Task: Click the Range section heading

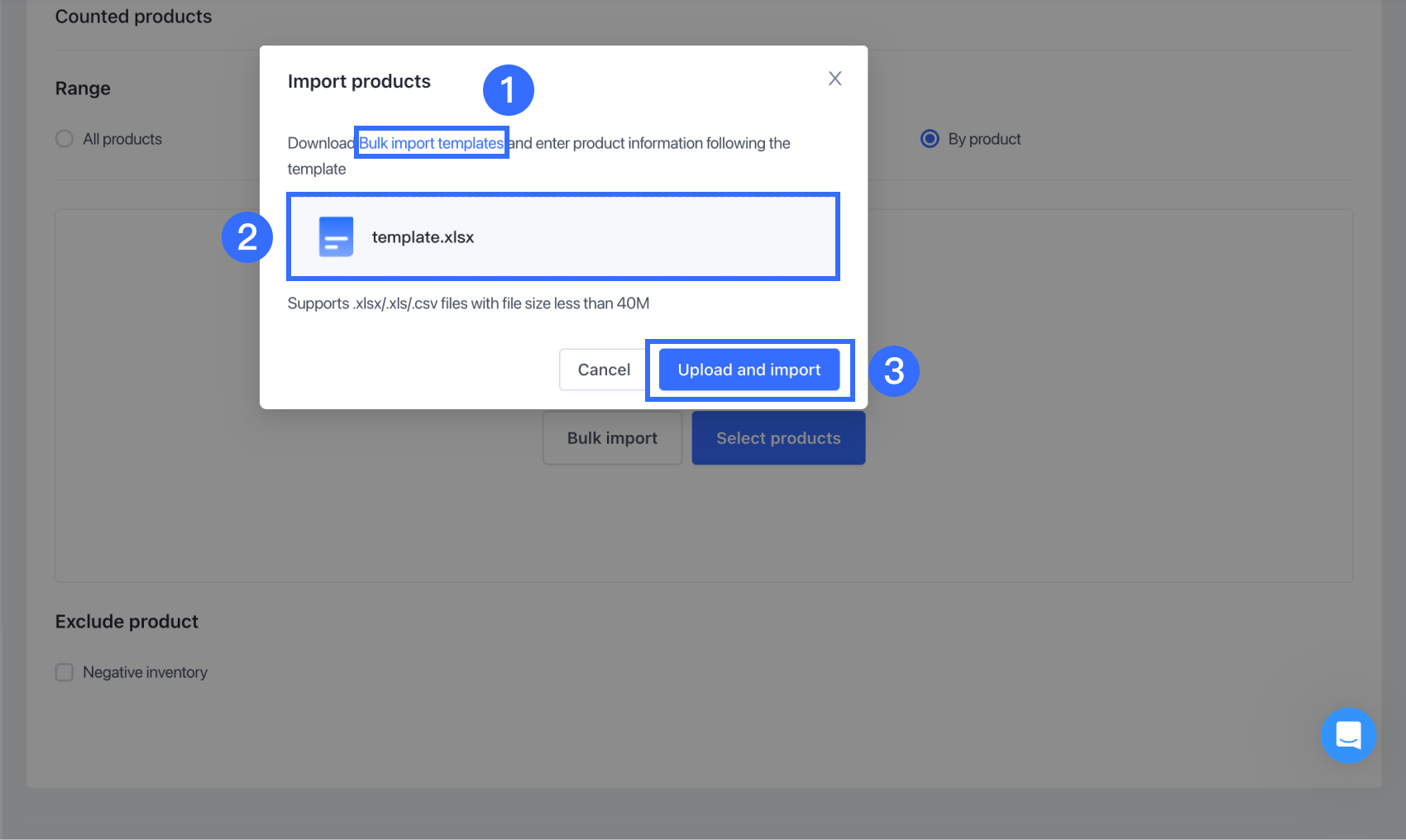Action: click(x=83, y=88)
